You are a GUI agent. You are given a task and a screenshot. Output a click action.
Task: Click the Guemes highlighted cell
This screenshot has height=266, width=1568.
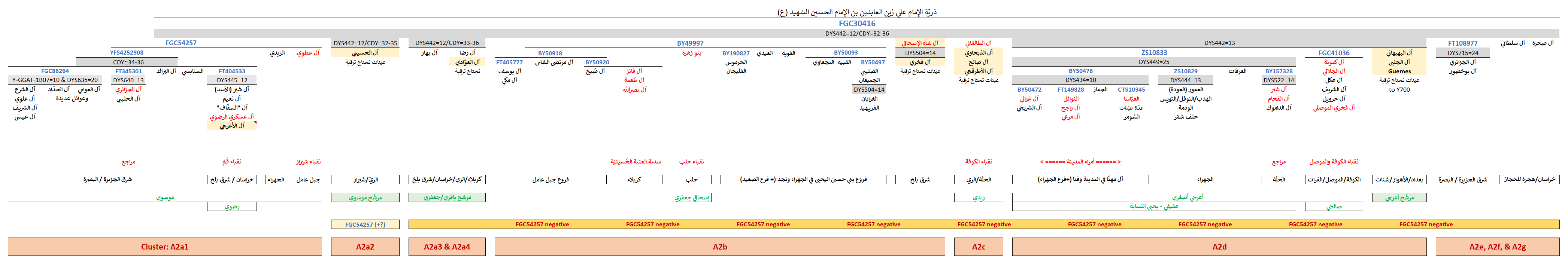coord(1399,71)
